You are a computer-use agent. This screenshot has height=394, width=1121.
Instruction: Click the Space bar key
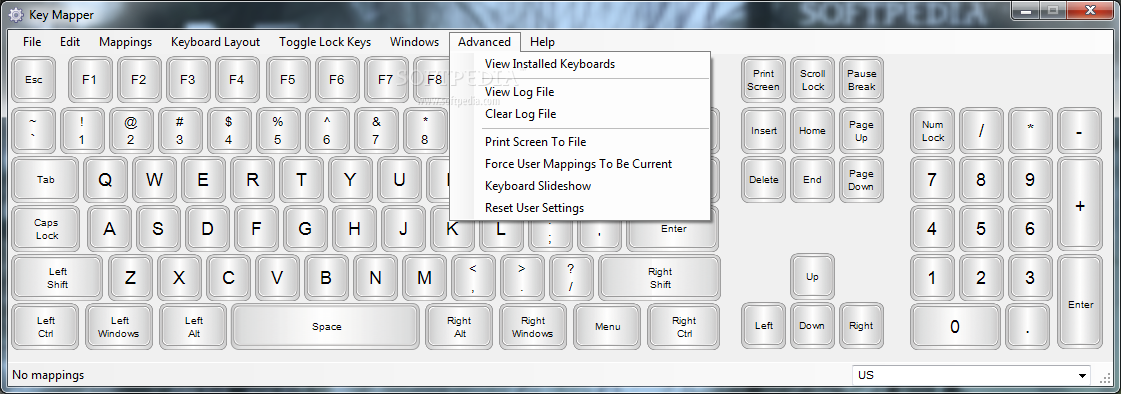click(326, 327)
